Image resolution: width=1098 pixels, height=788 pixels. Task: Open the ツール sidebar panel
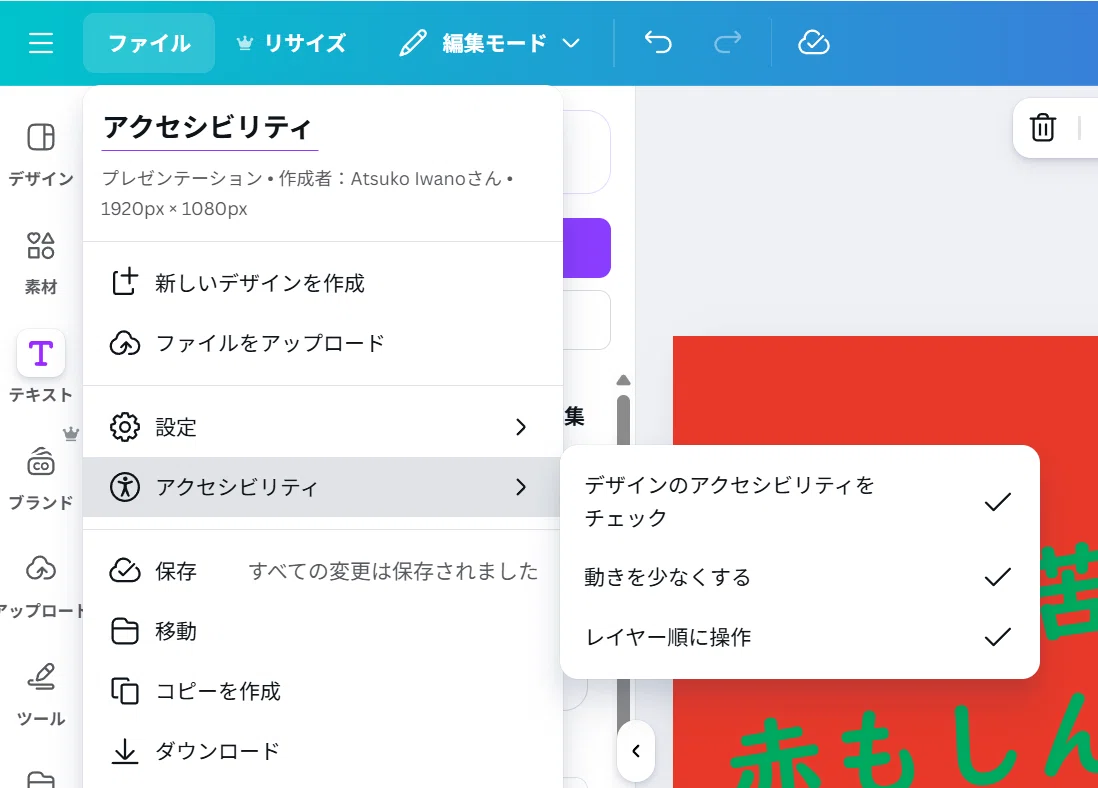41,695
